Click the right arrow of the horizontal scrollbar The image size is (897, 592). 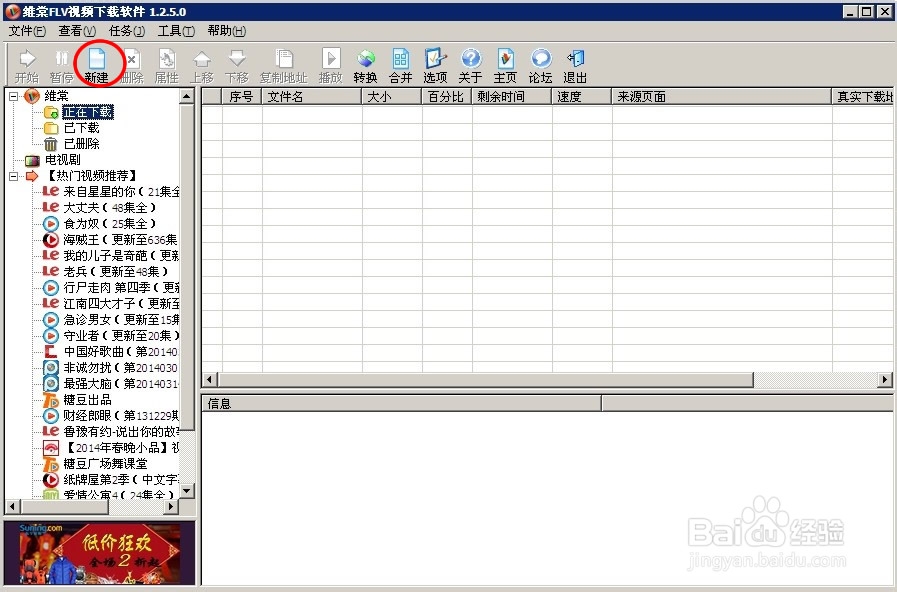pyautogui.click(x=886, y=380)
